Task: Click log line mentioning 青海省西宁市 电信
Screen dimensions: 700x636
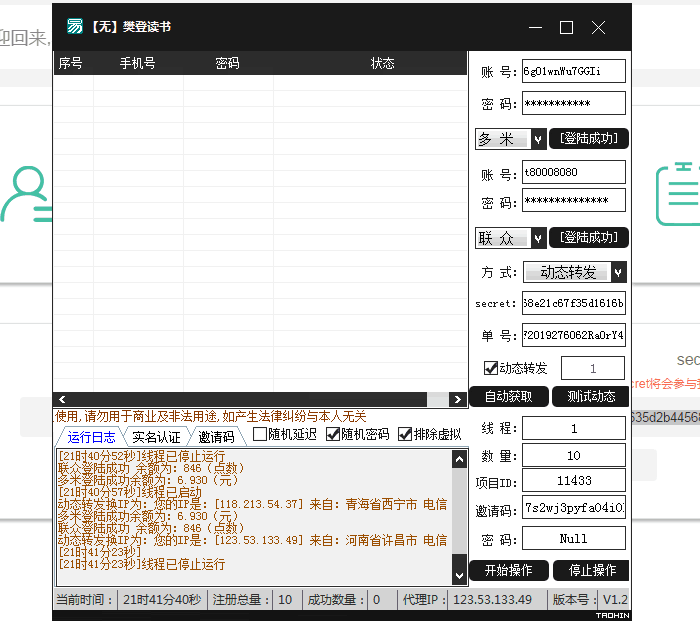Action: coord(252,504)
